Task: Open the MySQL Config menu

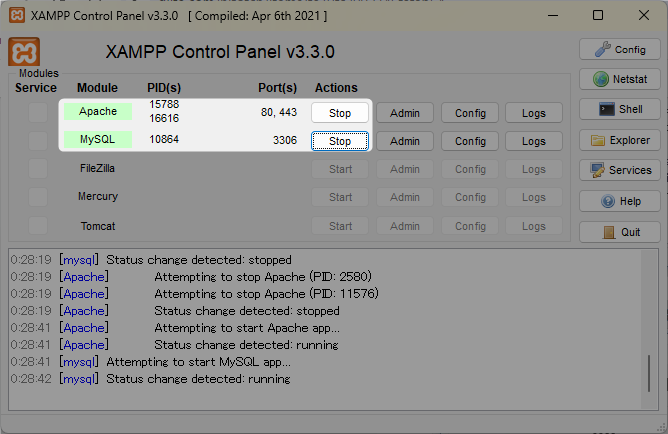Action: [470, 141]
